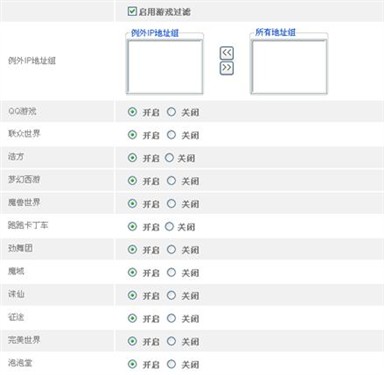Click the 劲舞团 row label

[x=20, y=248]
